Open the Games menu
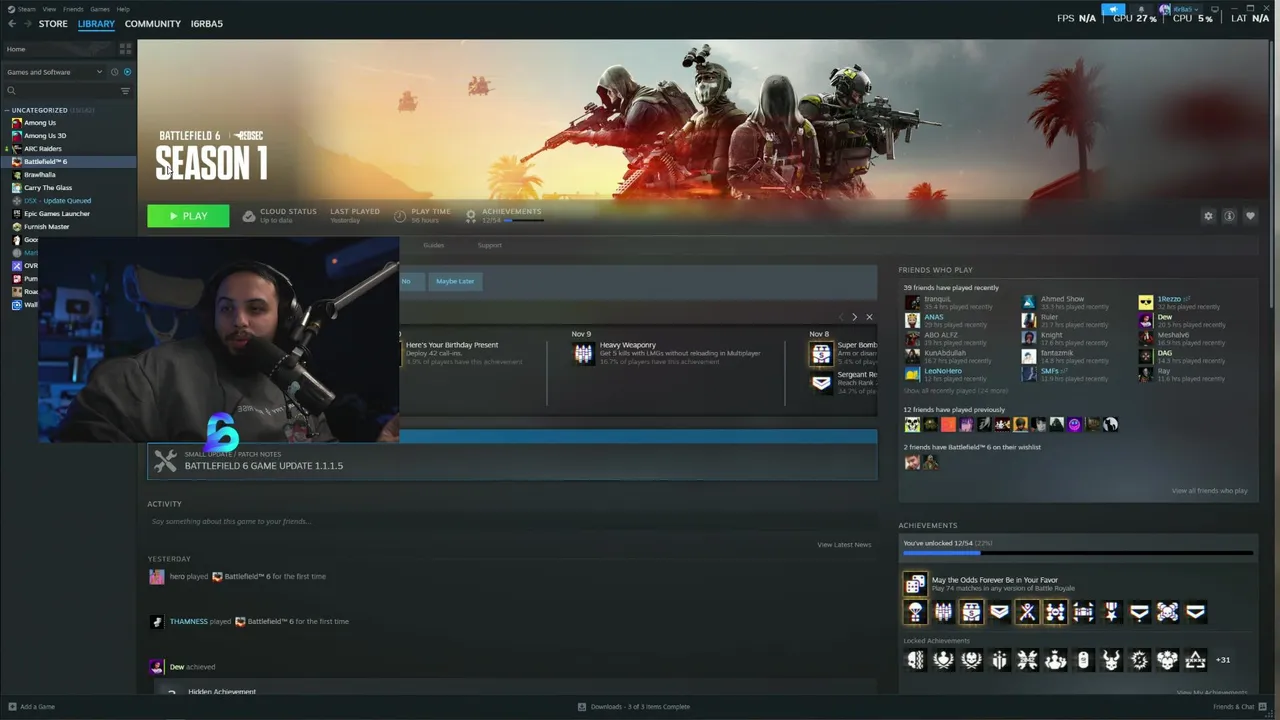Viewport: 1280px width, 720px height. [x=100, y=9]
